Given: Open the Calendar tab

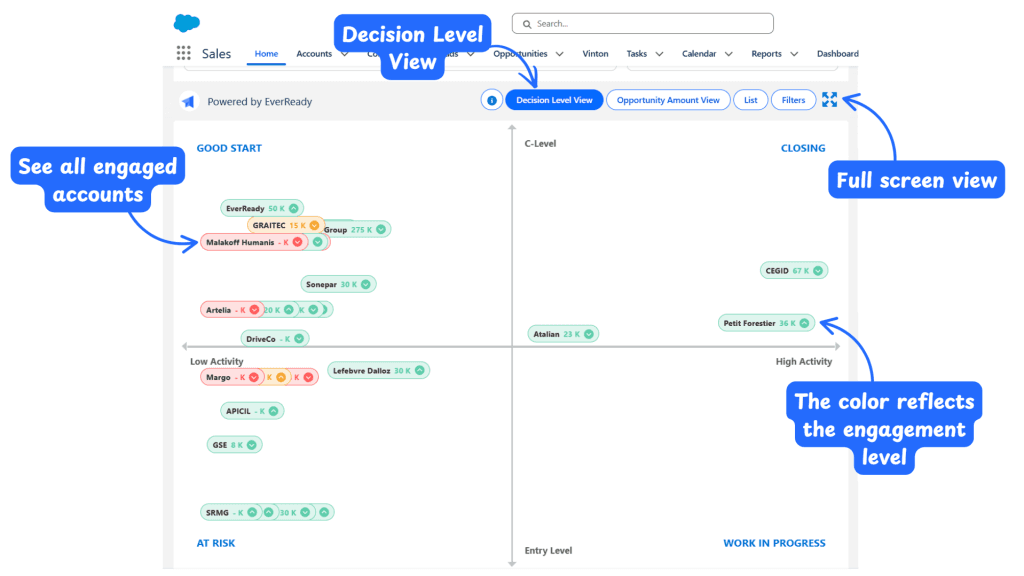Looking at the screenshot, I should [x=699, y=54].
